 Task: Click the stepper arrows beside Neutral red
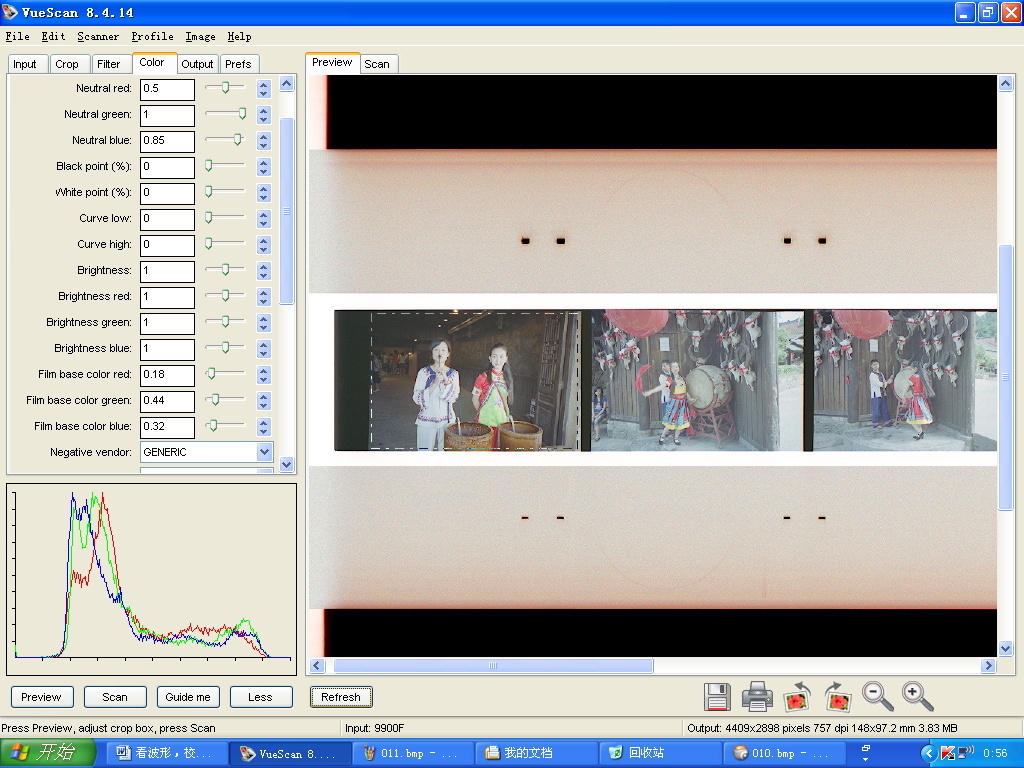point(264,88)
